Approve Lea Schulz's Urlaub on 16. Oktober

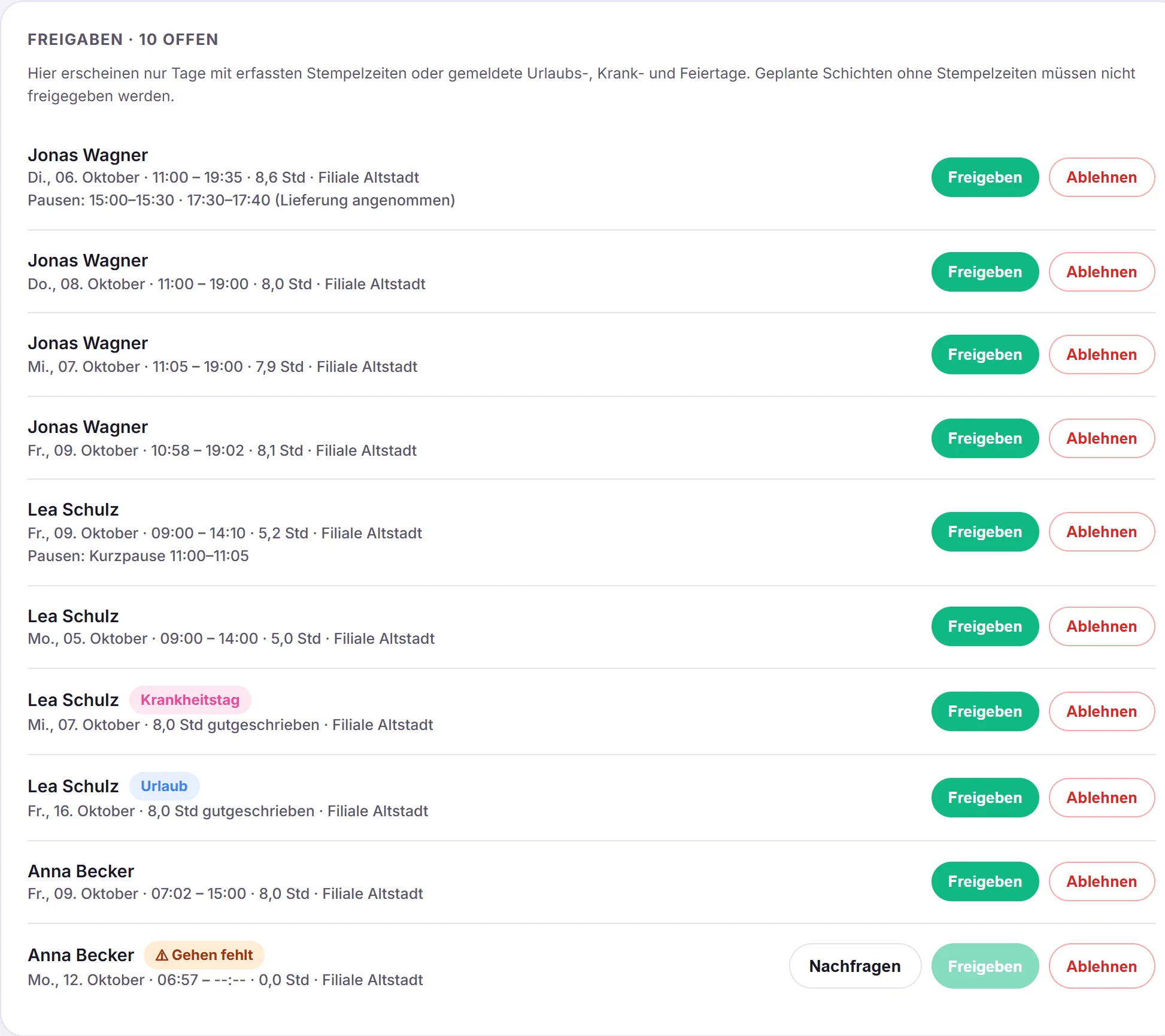click(x=985, y=798)
